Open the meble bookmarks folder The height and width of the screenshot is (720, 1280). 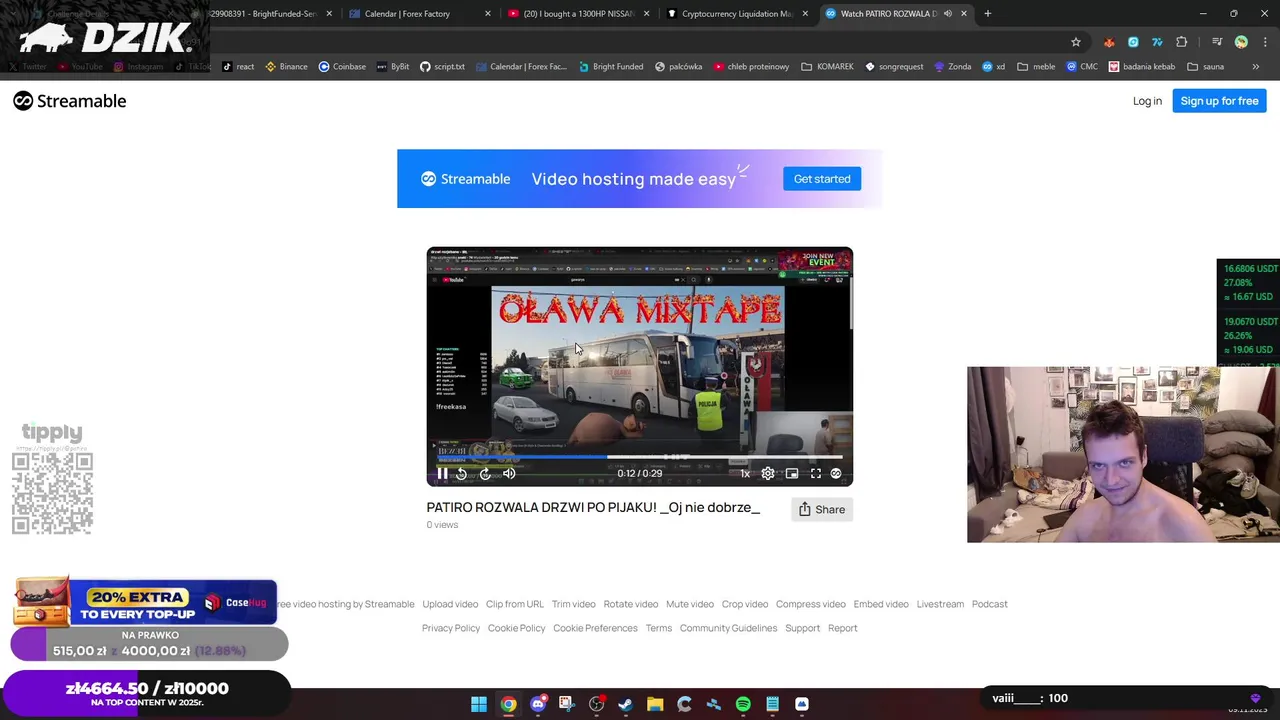pyautogui.click(x=1036, y=67)
